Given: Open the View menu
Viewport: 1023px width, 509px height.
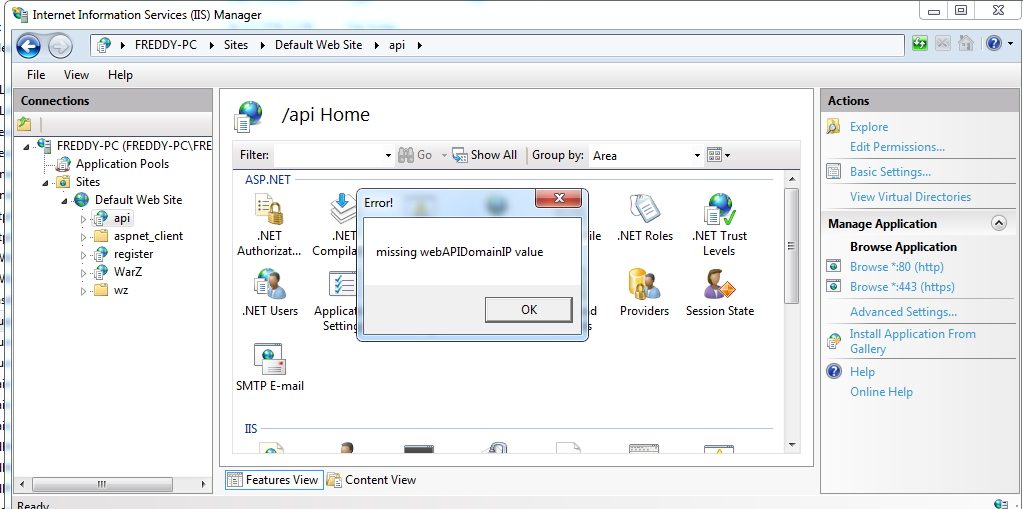Looking at the screenshot, I should [x=76, y=75].
